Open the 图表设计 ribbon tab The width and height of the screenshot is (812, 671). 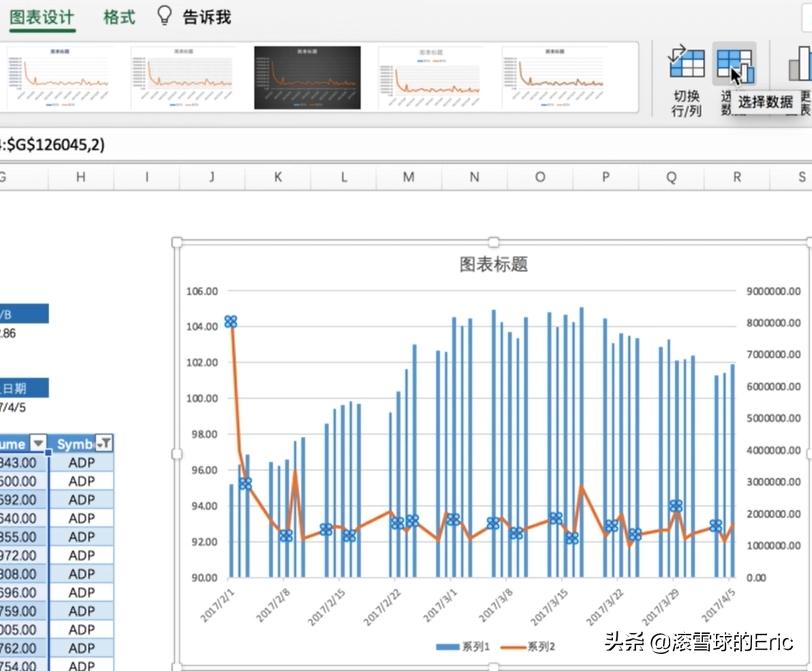click(x=43, y=17)
